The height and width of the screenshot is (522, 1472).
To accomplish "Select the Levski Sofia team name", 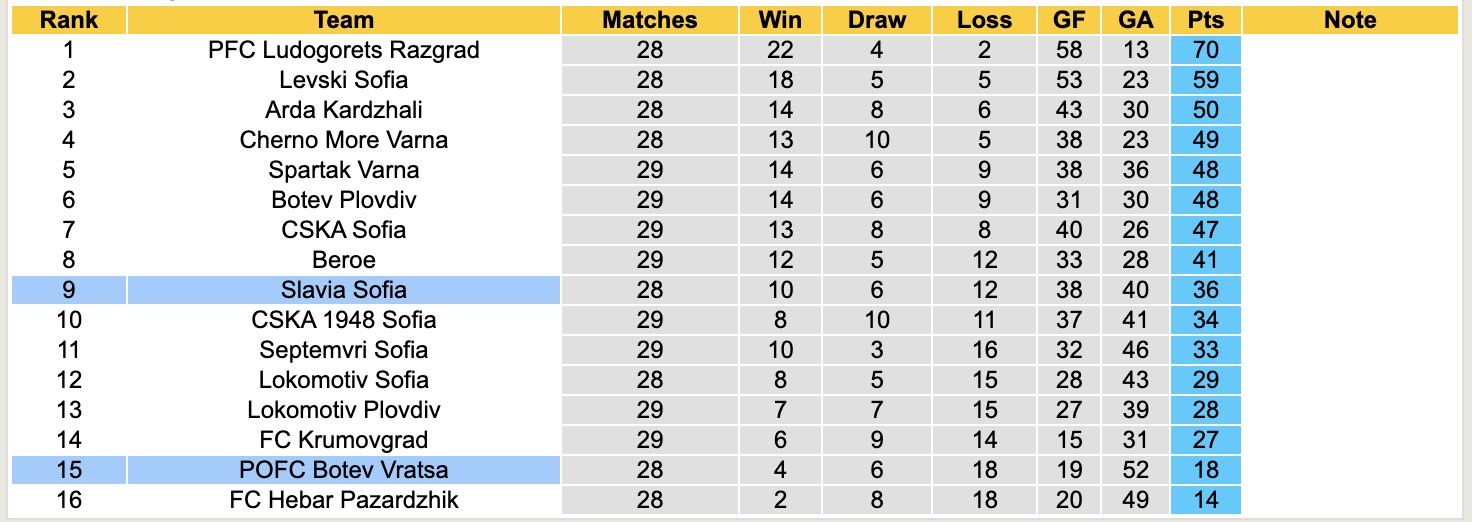I will pyautogui.click(x=343, y=80).
